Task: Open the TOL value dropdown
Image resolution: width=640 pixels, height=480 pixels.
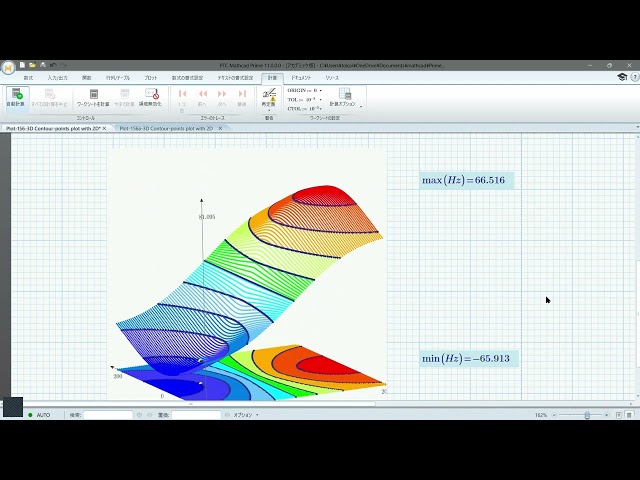Action: point(321,100)
